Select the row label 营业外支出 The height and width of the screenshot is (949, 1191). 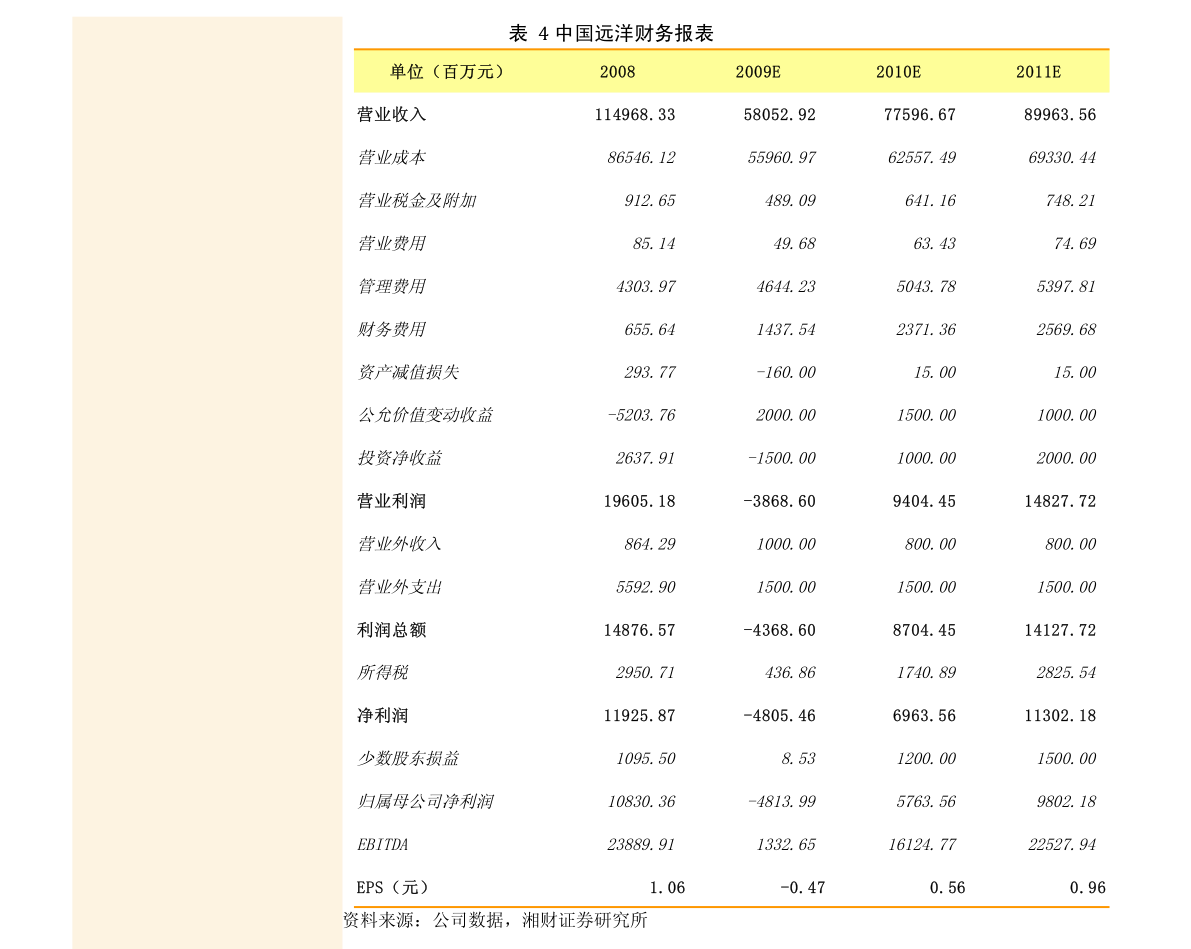pyautogui.click(x=400, y=587)
